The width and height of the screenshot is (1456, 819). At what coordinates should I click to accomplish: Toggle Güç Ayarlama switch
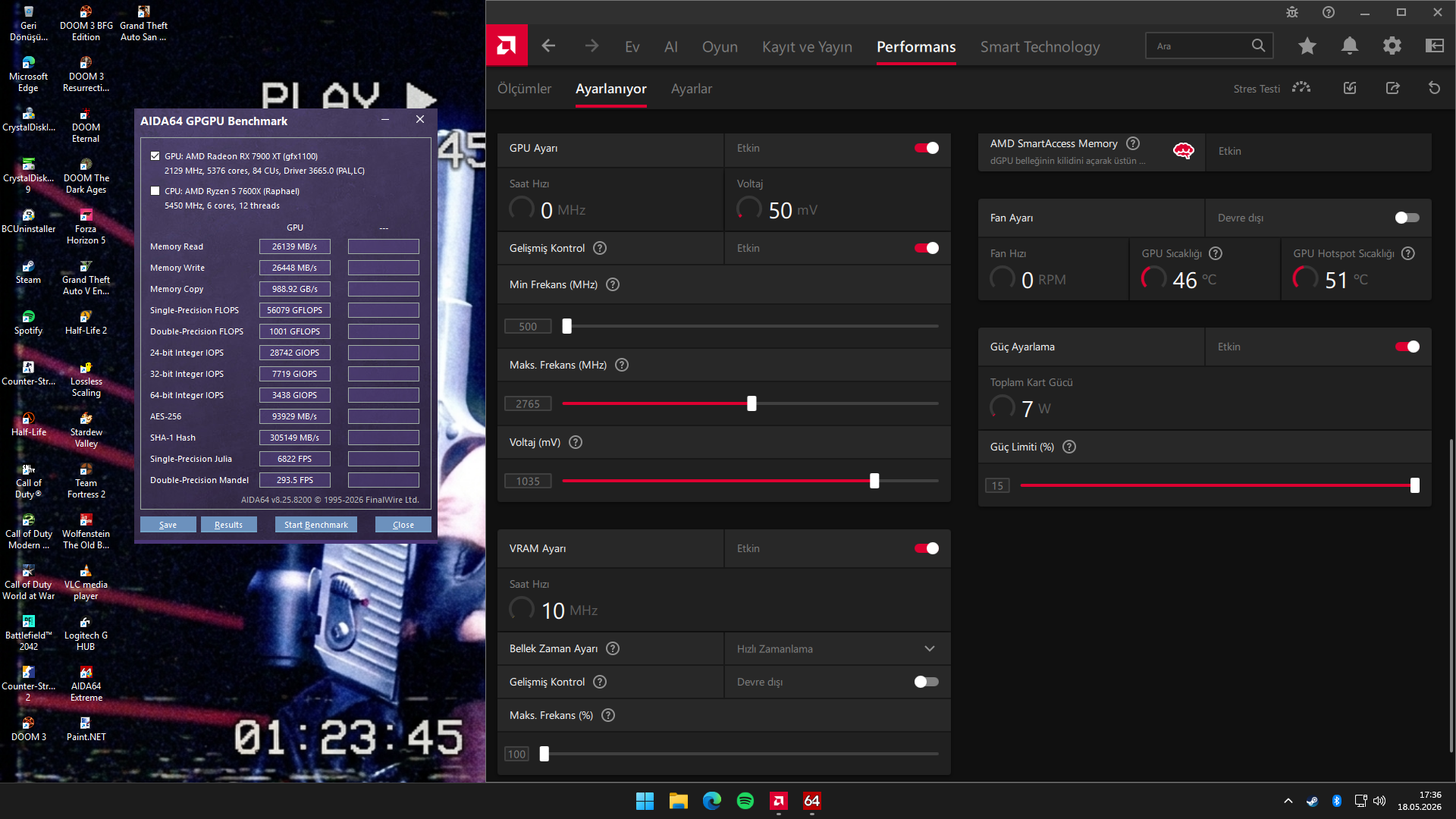[1407, 347]
